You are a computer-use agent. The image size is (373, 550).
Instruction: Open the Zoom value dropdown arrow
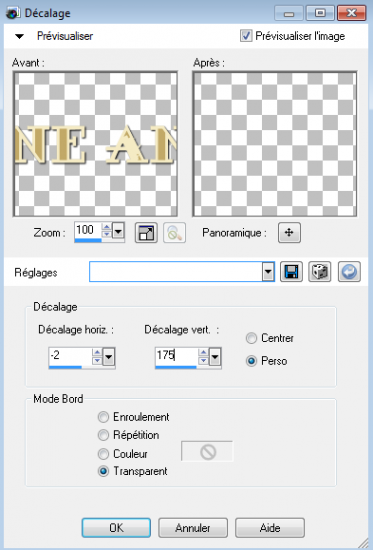tap(118, 231)
